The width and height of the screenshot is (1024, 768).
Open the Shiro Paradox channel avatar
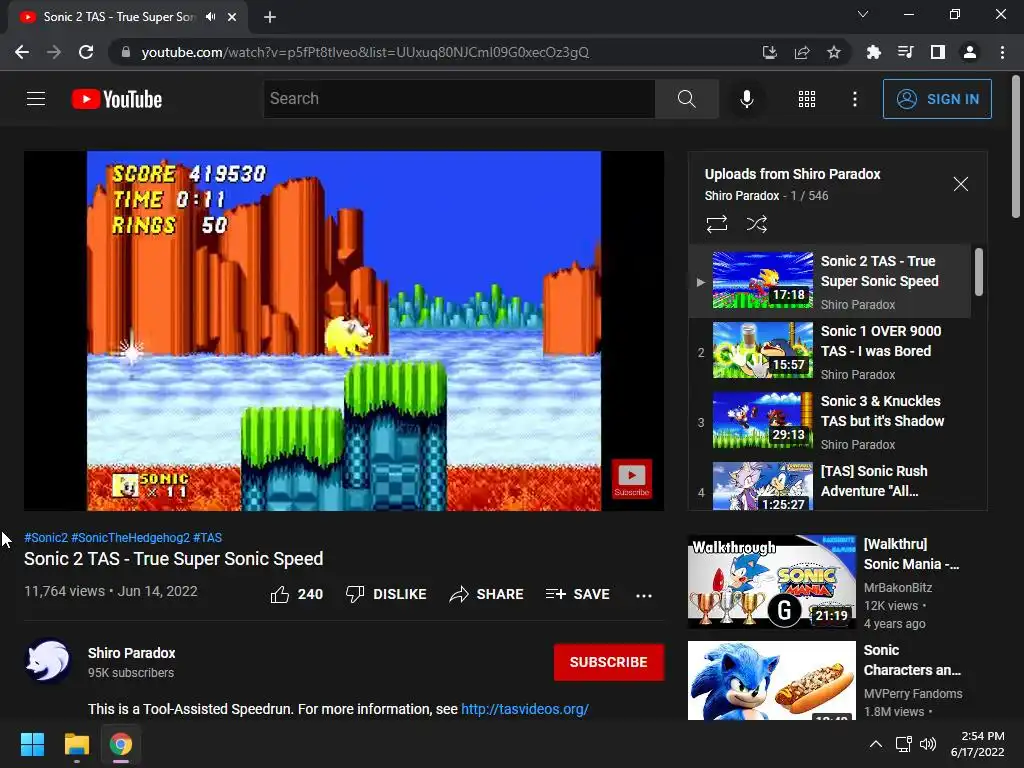tap(48, 661)
